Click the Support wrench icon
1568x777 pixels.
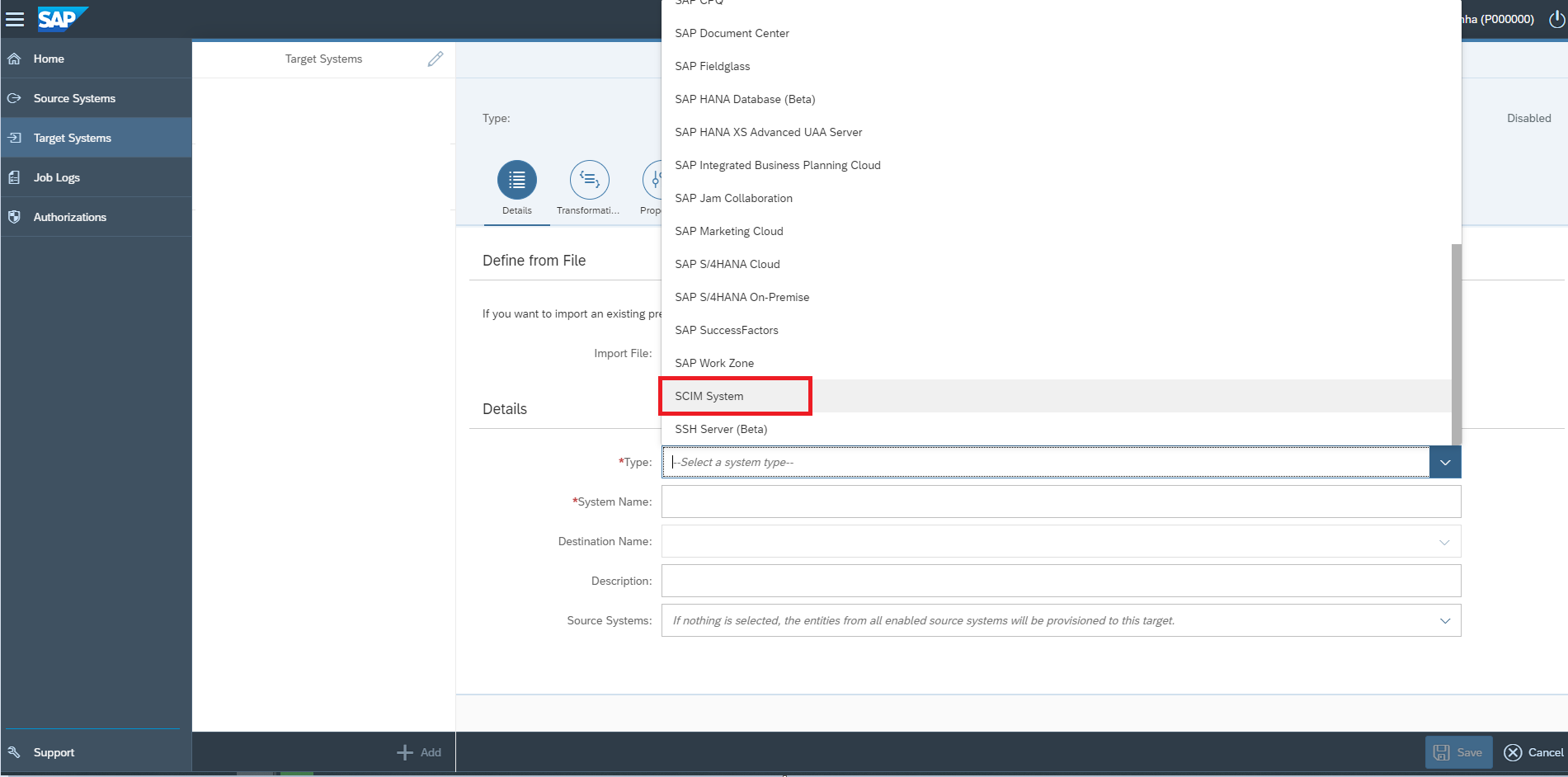14,752
